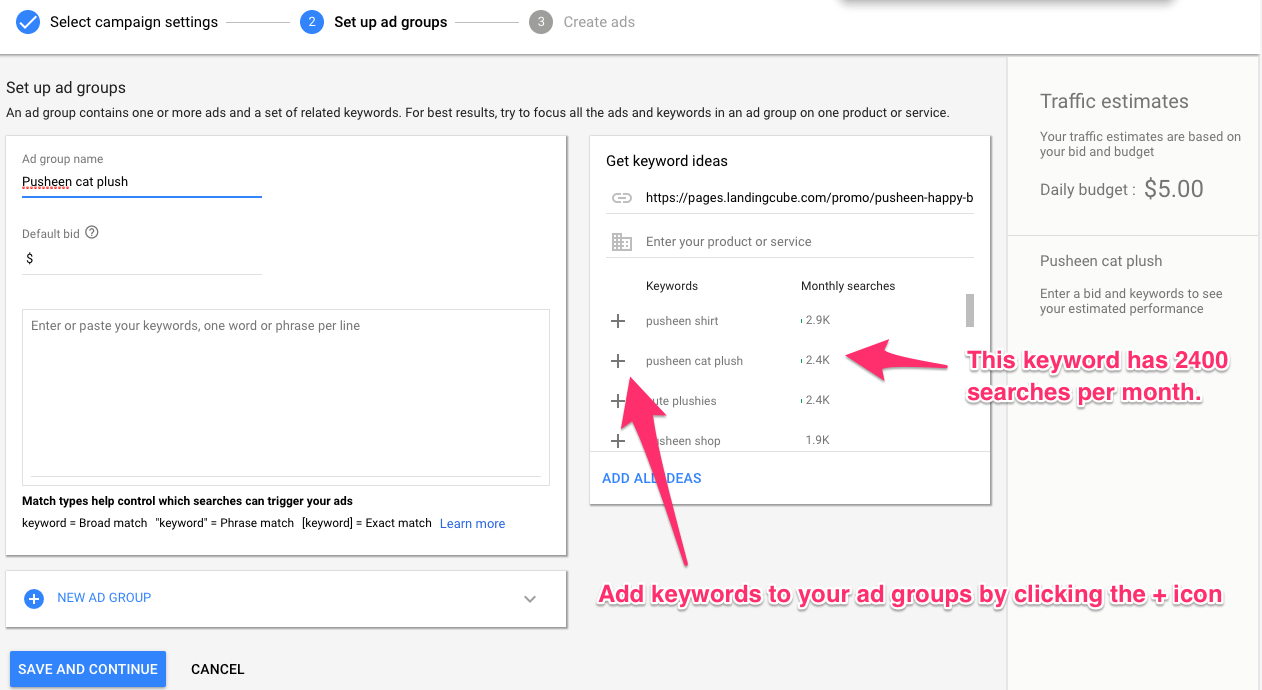Screen dimensions: 1262x690
Task: Click the plus icon beside pusheen shirt
Action: coord(618,321)
